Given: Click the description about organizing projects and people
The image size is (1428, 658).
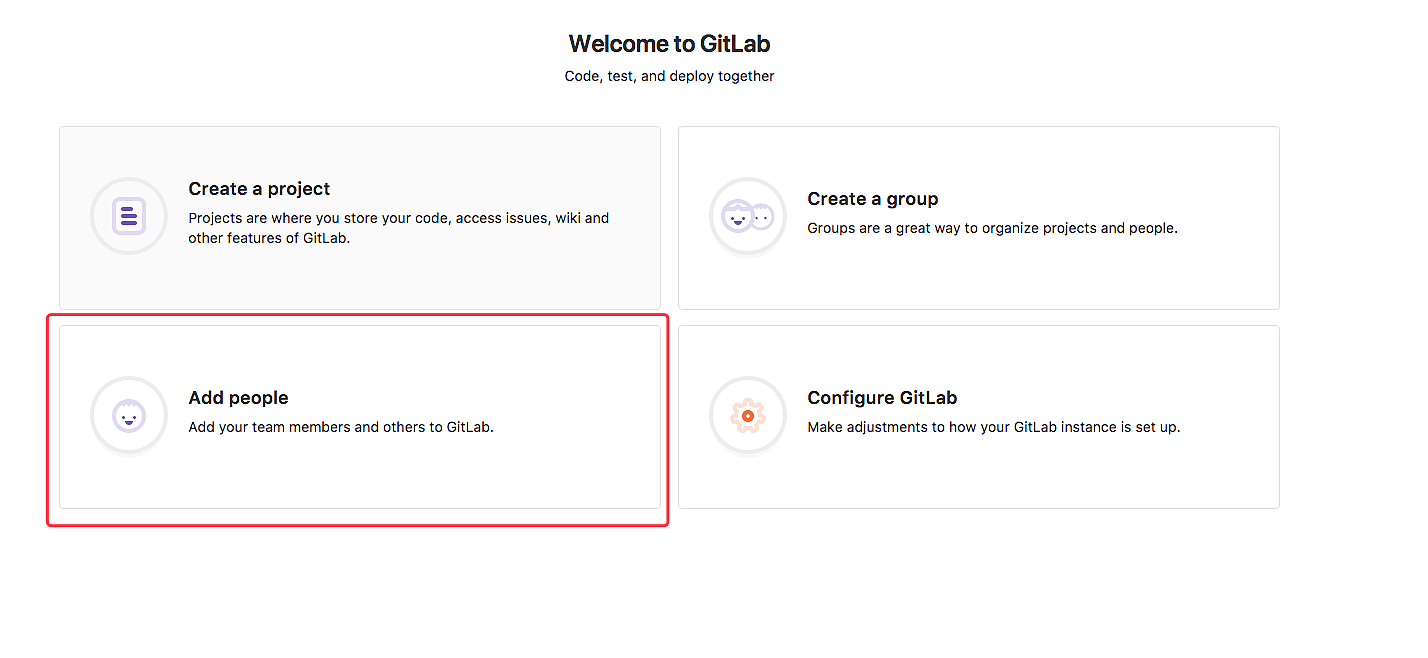Looking at the screenshot, I should pos(992,228).
